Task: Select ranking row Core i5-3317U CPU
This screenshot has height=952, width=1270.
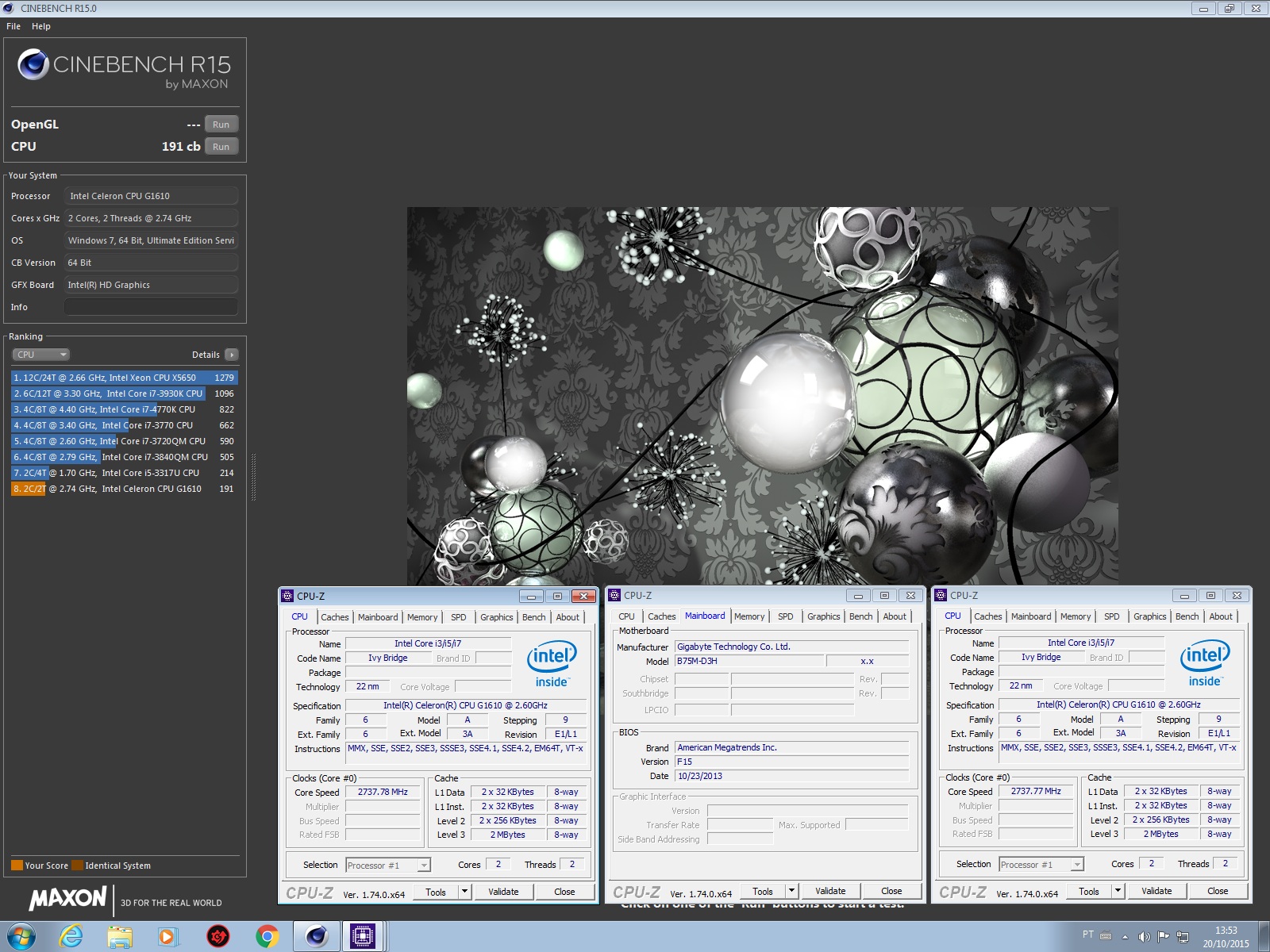Action: [125, 473]
